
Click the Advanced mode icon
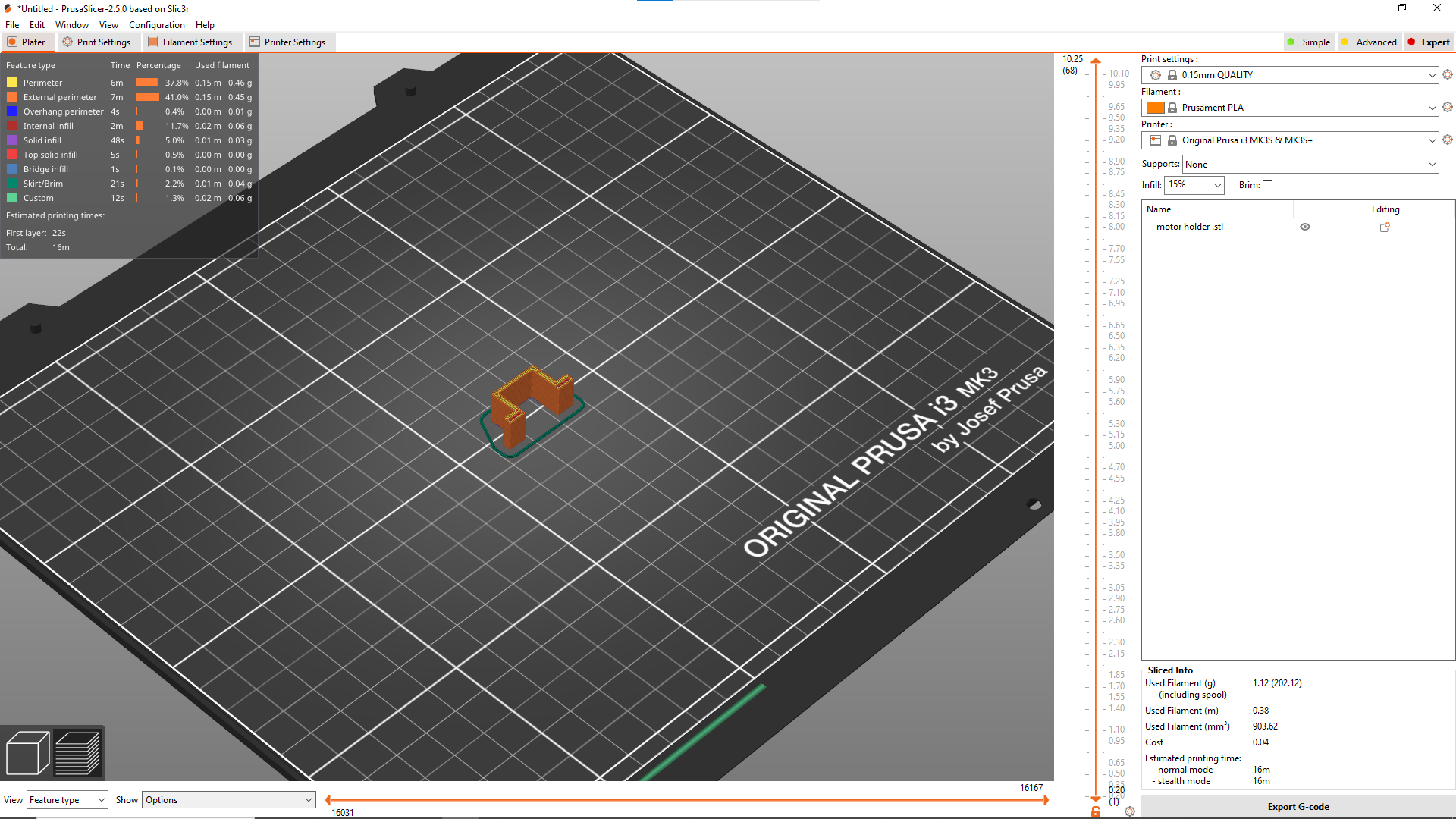[1347, 42]
